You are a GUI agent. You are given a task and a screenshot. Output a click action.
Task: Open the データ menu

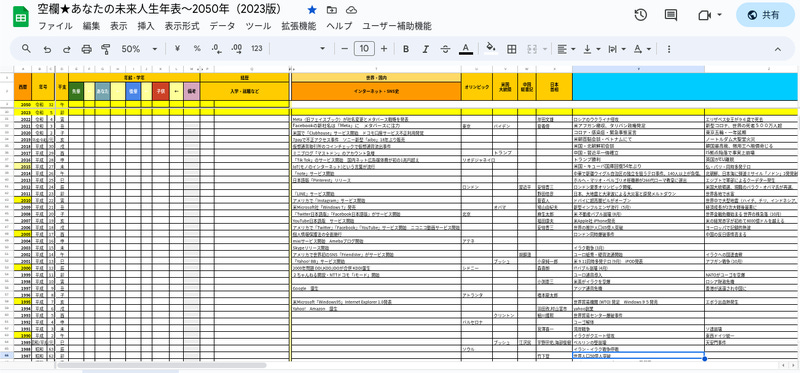222,26
